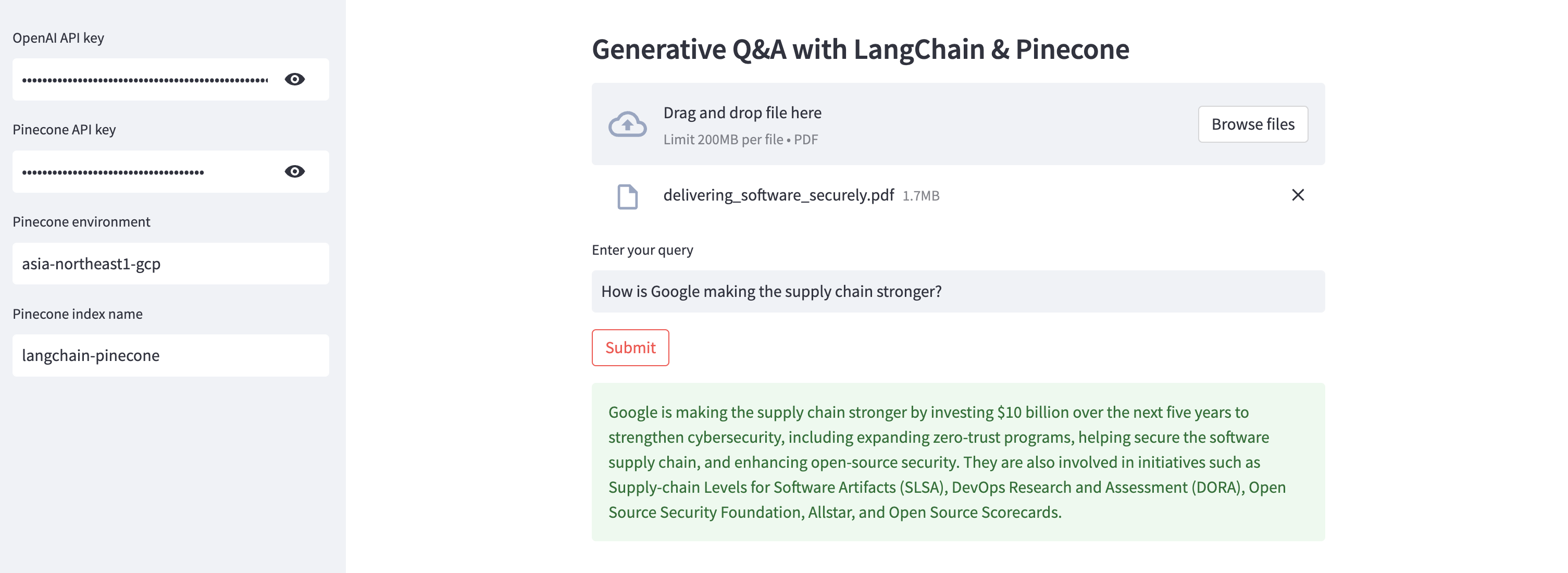Remove delivering_software_securely.pdf from uploads

click(1298, 195)
